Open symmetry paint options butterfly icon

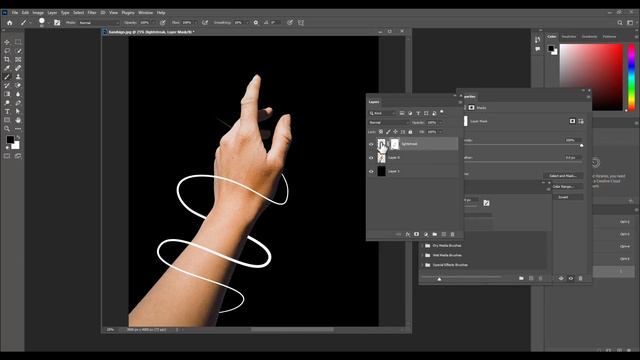pyautogui.click(x=301, y=23)
